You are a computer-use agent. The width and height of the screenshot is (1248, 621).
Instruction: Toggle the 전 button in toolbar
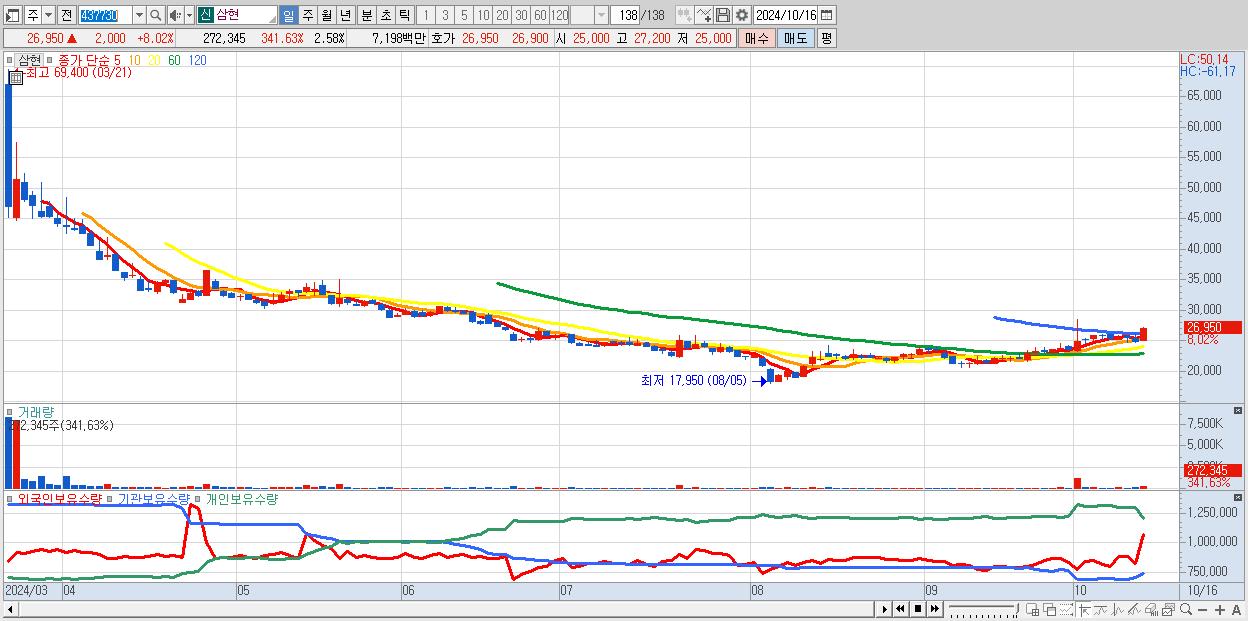(x=66, y=15)
